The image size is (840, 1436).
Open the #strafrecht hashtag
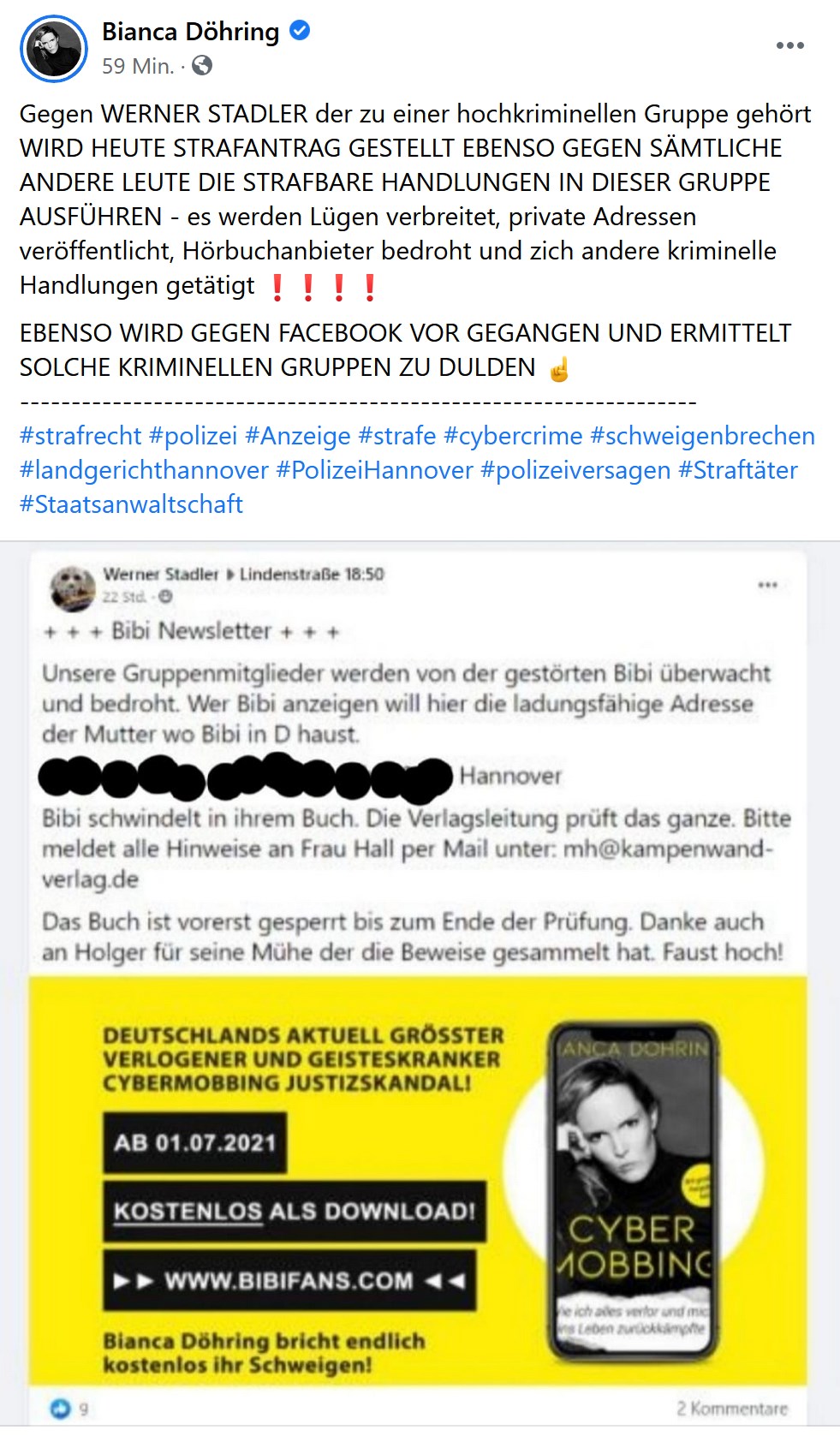point(80,436)
